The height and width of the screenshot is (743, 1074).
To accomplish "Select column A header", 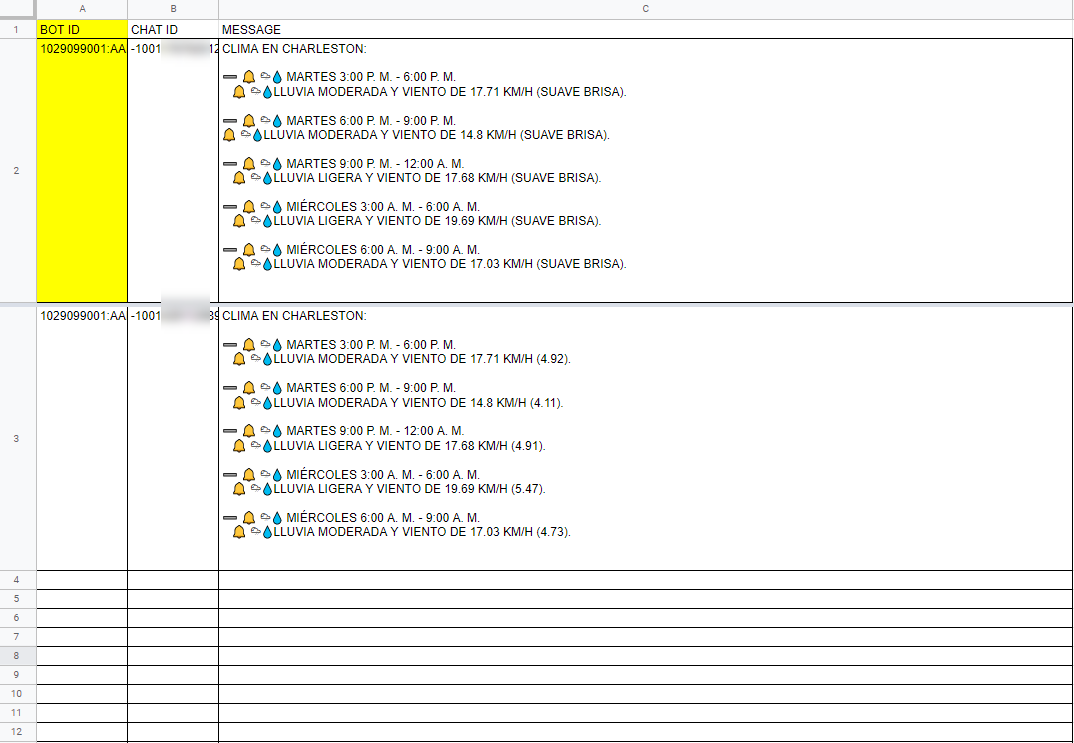I will 82,10.
